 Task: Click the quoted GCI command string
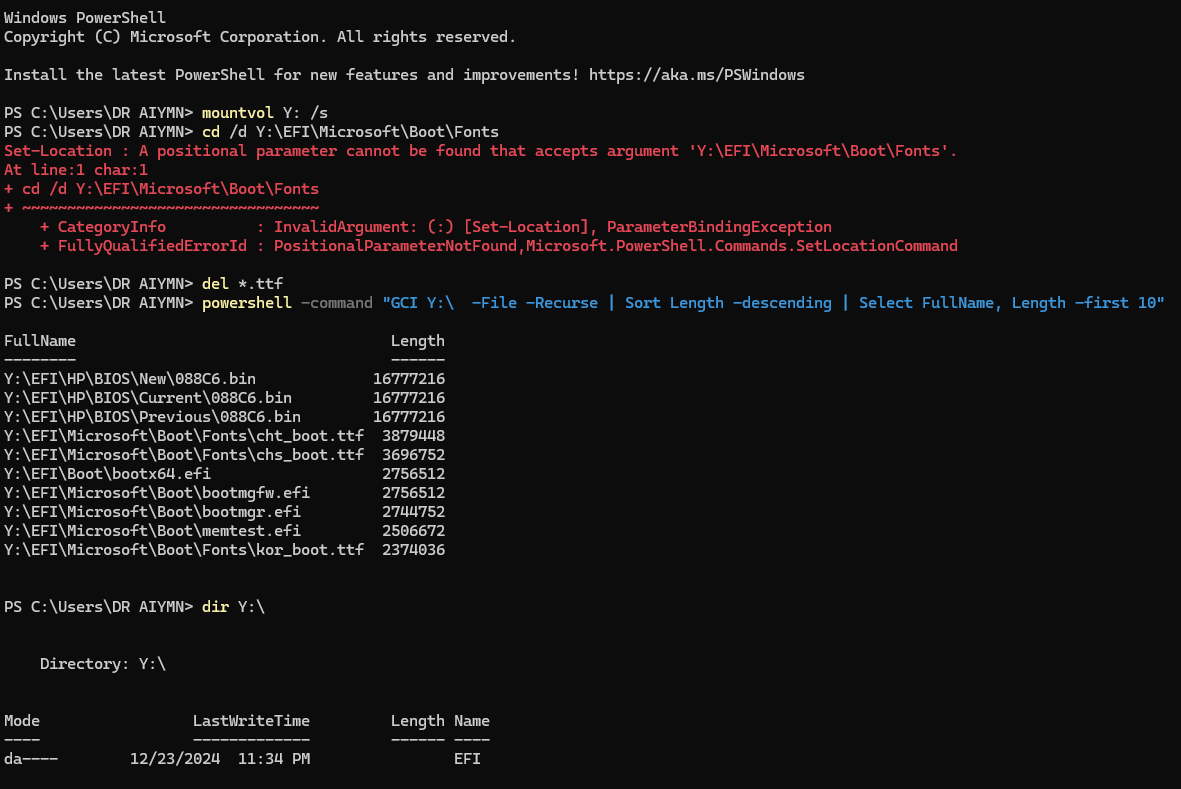774,303
